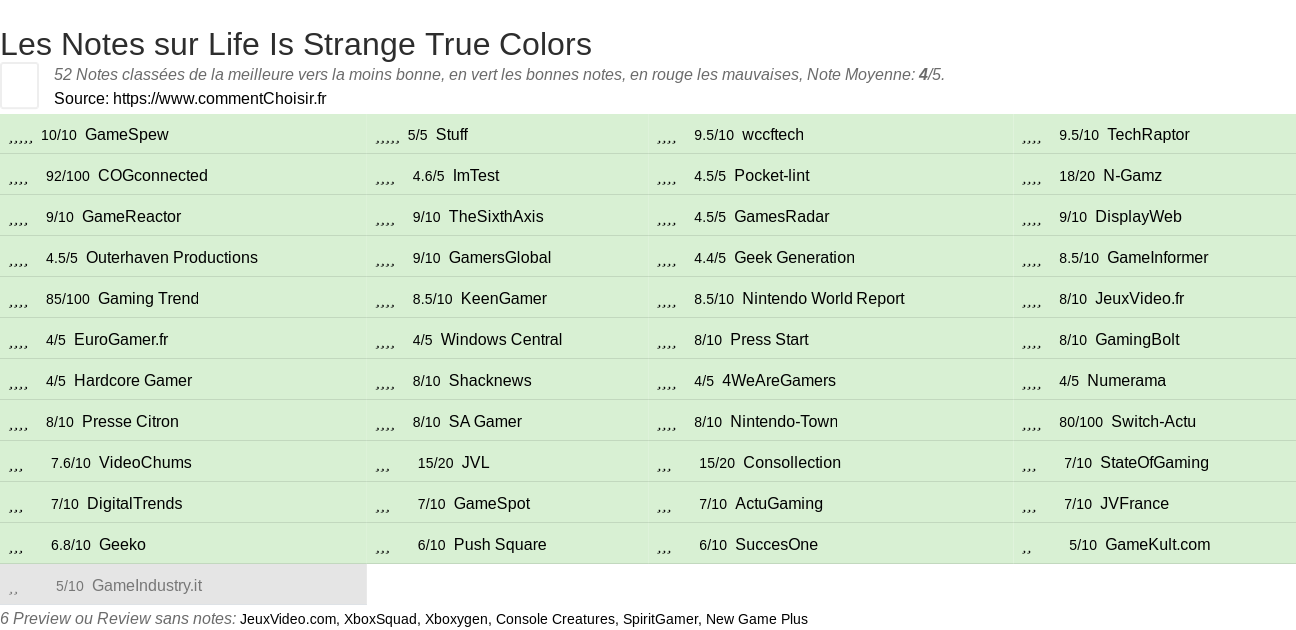Click the Windows Central entry
The width and height of the screenshot is (1296, 630).
click(x=502, y=340)
